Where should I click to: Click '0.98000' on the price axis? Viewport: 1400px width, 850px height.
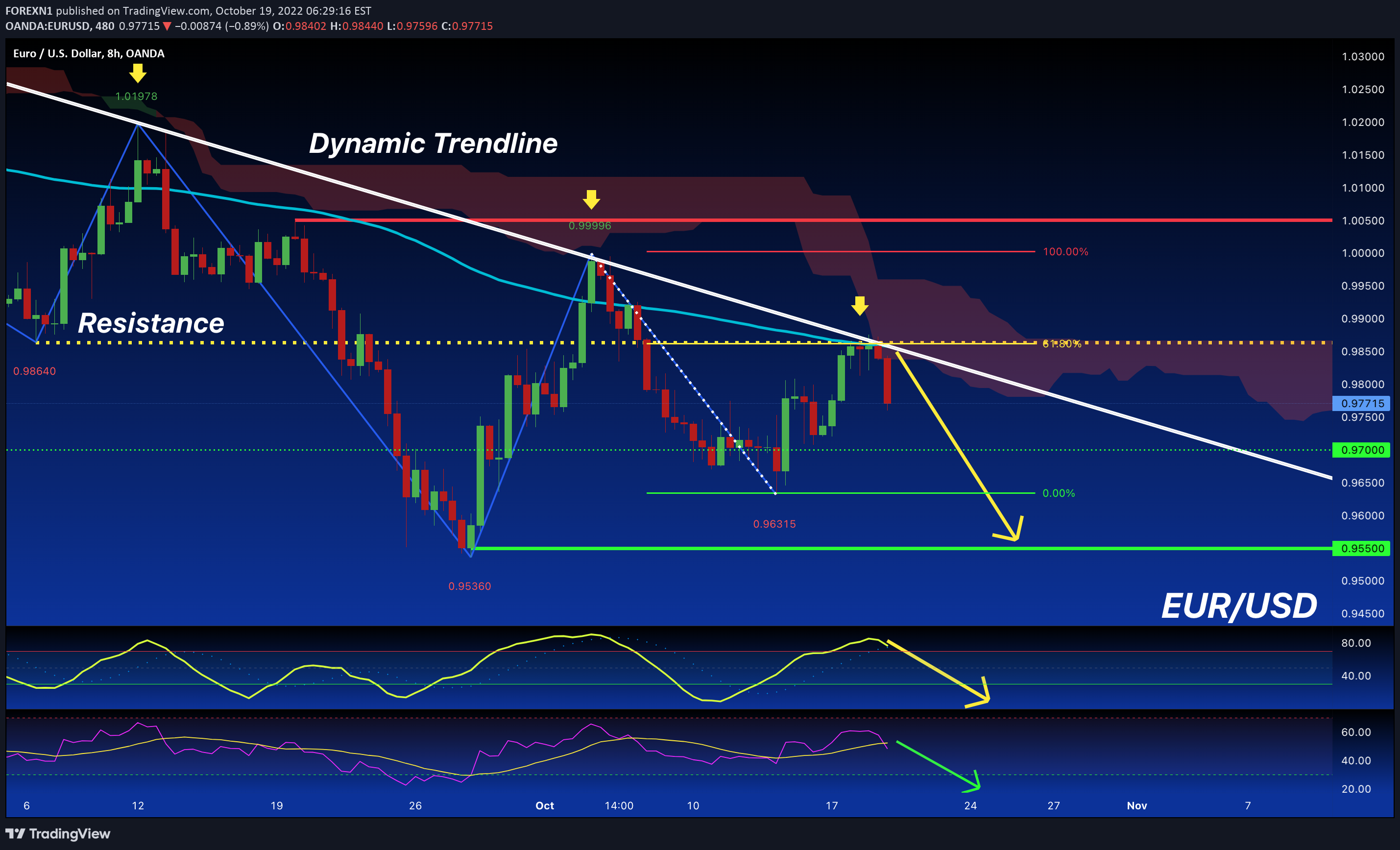tap(1362, 384)
